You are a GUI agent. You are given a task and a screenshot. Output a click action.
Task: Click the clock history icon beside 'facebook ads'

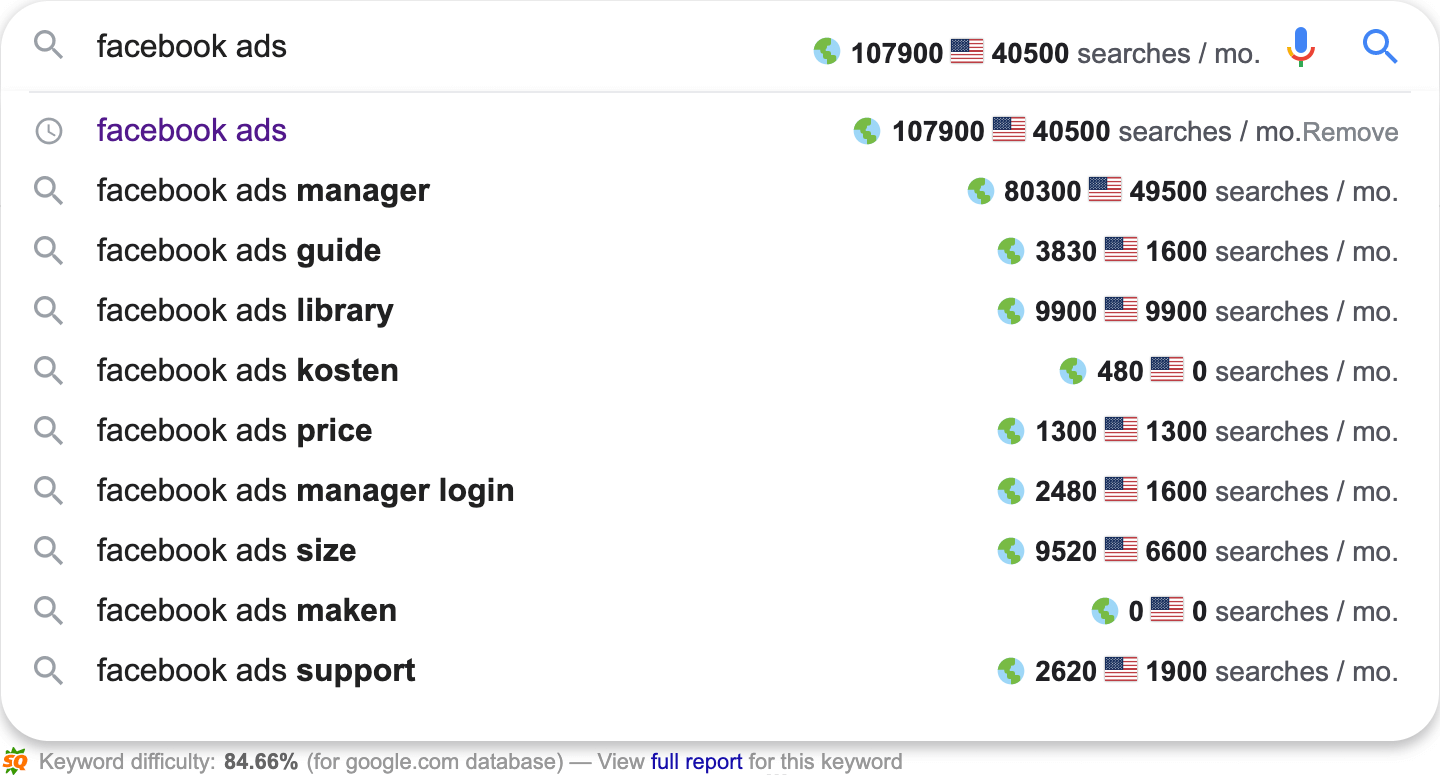pos(48,131)
